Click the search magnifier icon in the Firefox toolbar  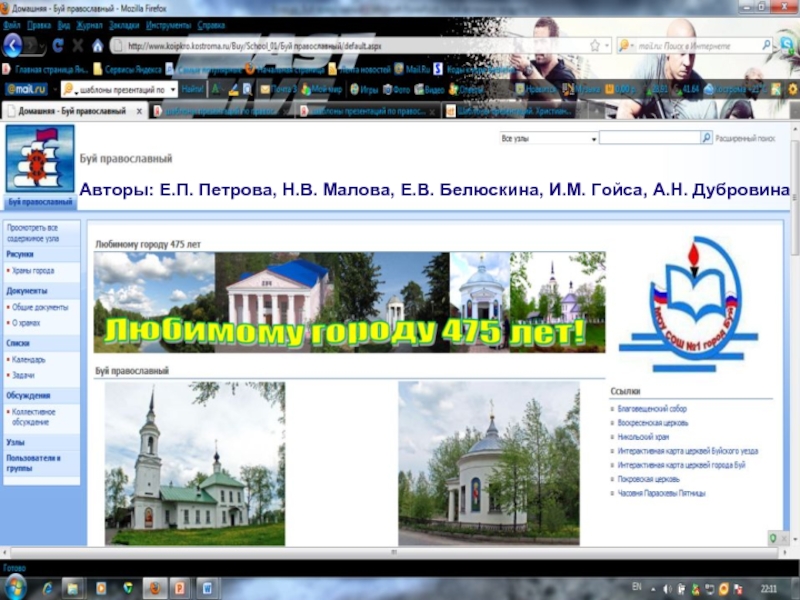tap(767, 46)
